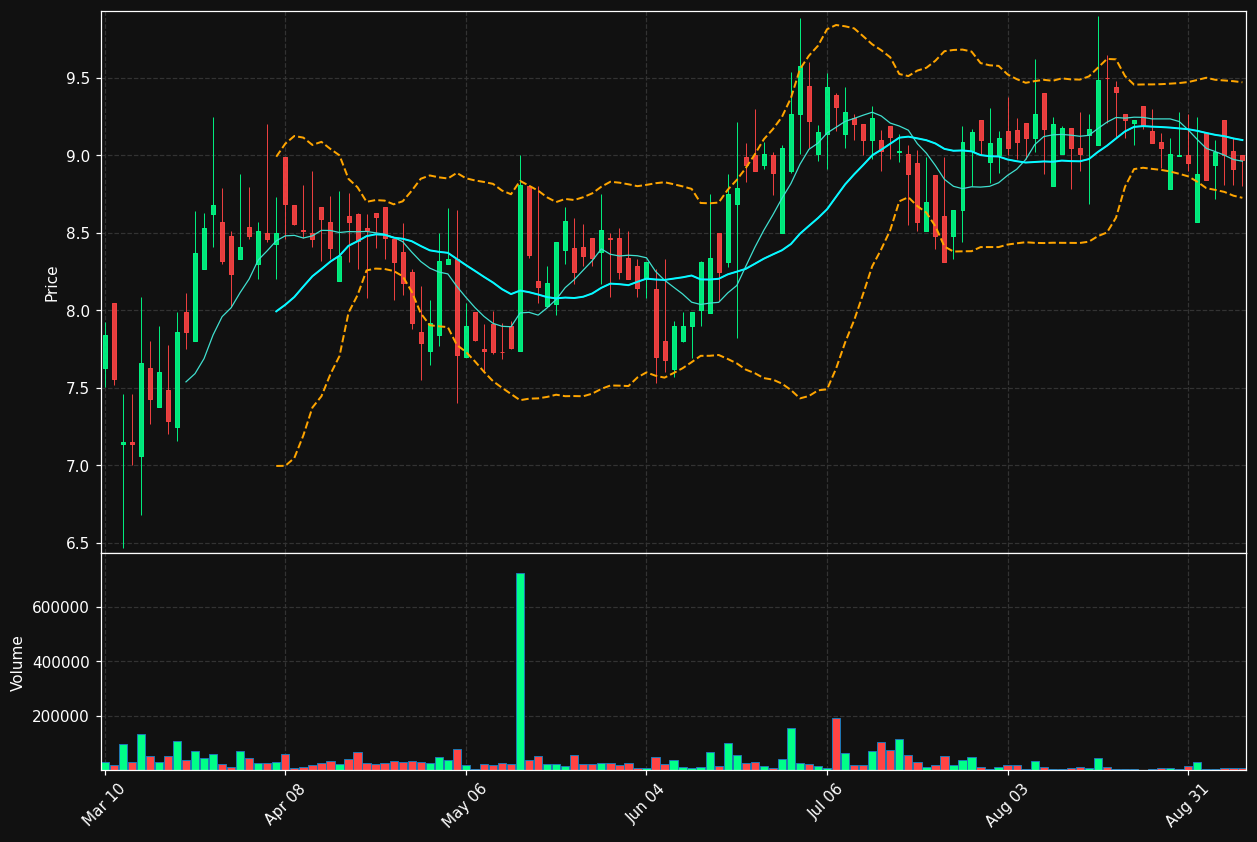Click the 9.5 price axis value
The width and height of the screenshot is (1257, 842).
(x=78, y=79)
